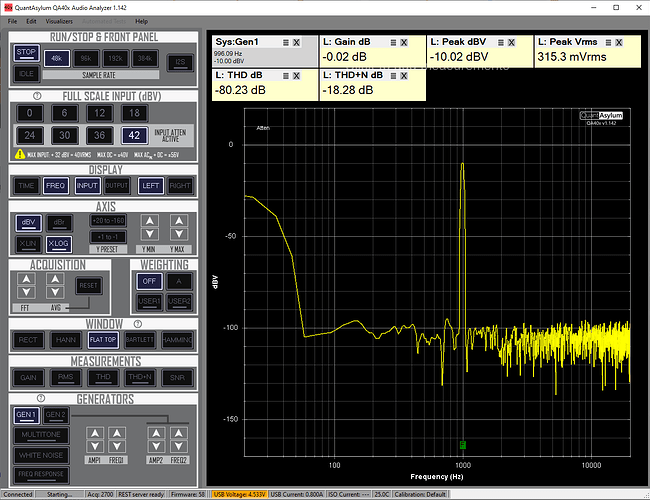
Task: Reset the acquisition averaging
Action: pos(89,286)
